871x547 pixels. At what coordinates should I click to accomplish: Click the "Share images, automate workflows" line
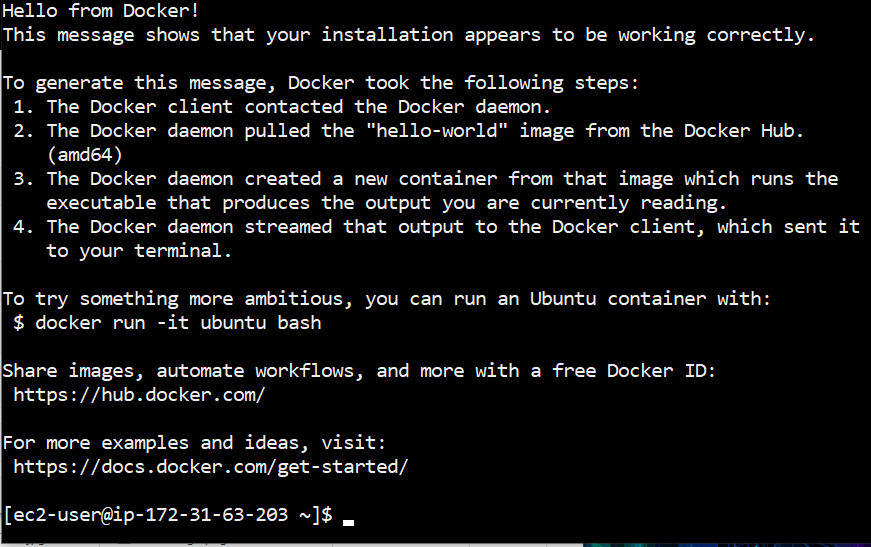coord(359,371)
